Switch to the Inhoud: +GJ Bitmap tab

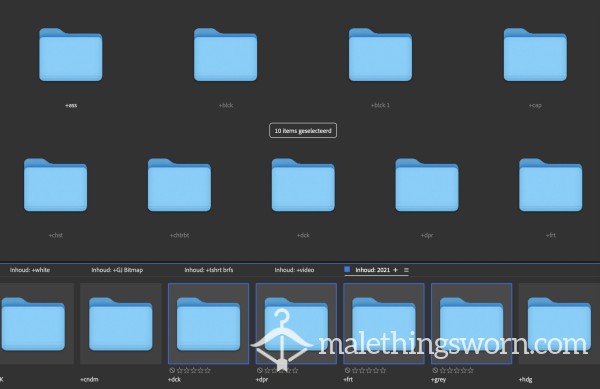(x=117, y=270)
